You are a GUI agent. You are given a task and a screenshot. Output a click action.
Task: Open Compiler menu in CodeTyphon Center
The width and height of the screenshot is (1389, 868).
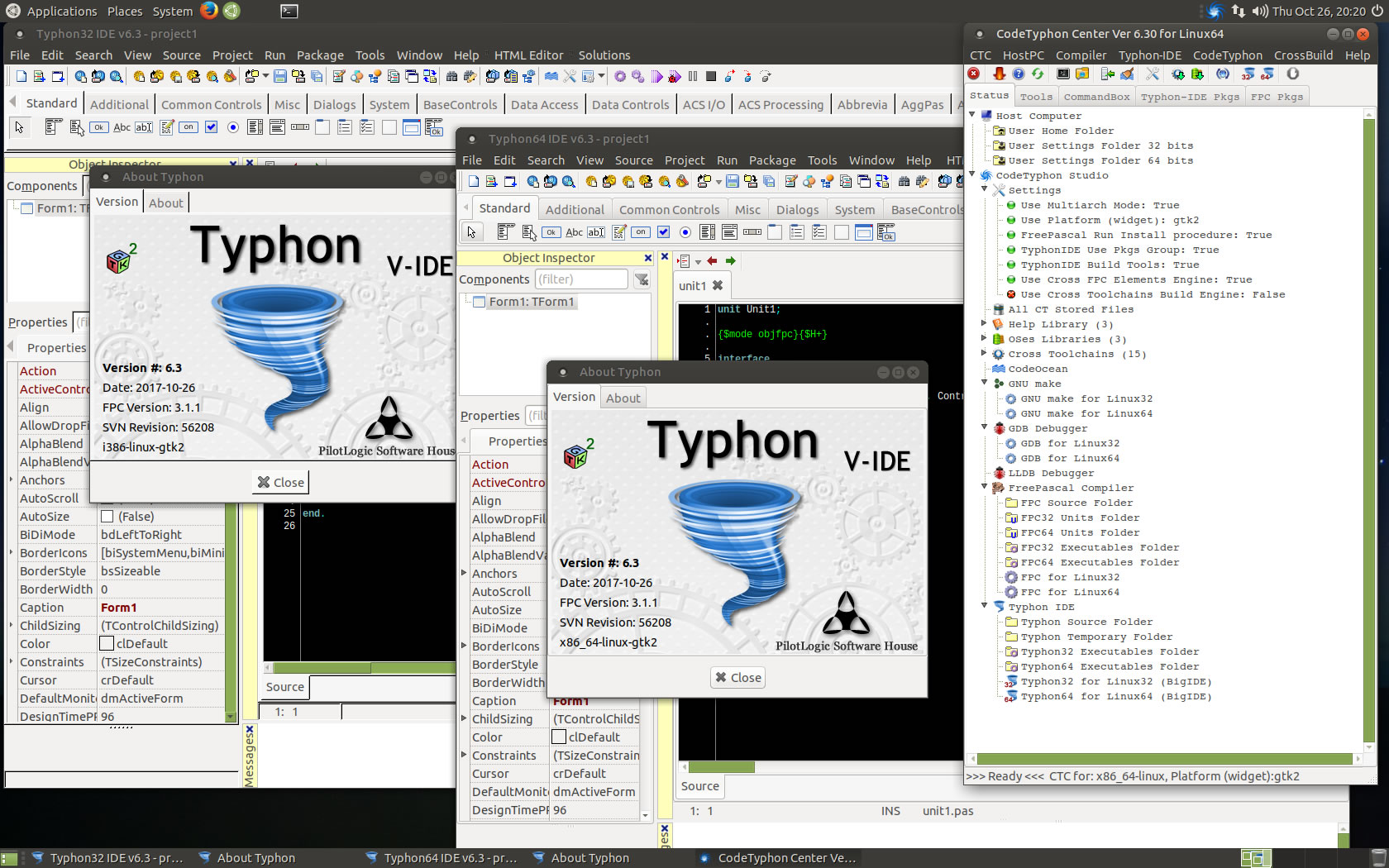(x=1081, y=55)
